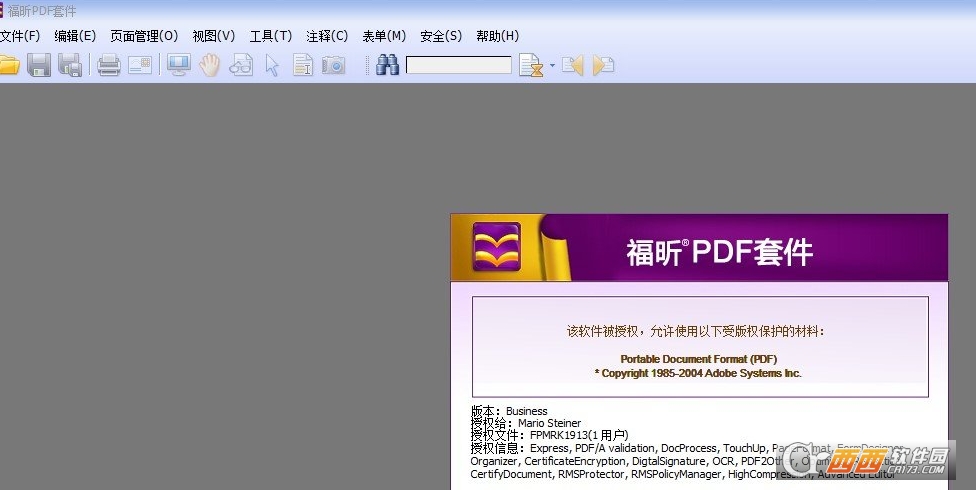This screenshot has width=976, height=490.
Task: Click the Save disk icon
Action: tap(39, 66)
